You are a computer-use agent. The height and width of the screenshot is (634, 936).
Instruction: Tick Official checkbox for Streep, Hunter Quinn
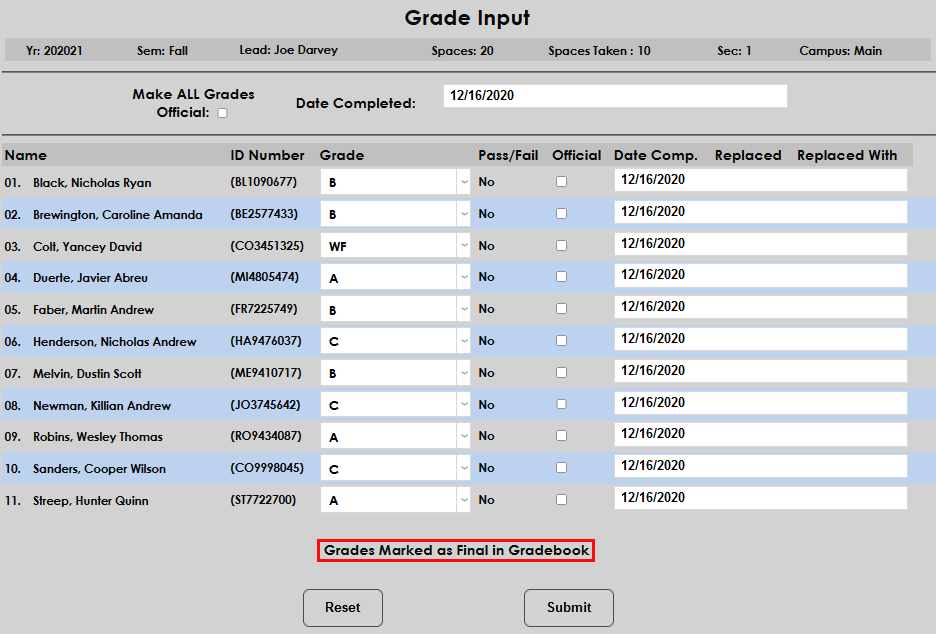561,500
